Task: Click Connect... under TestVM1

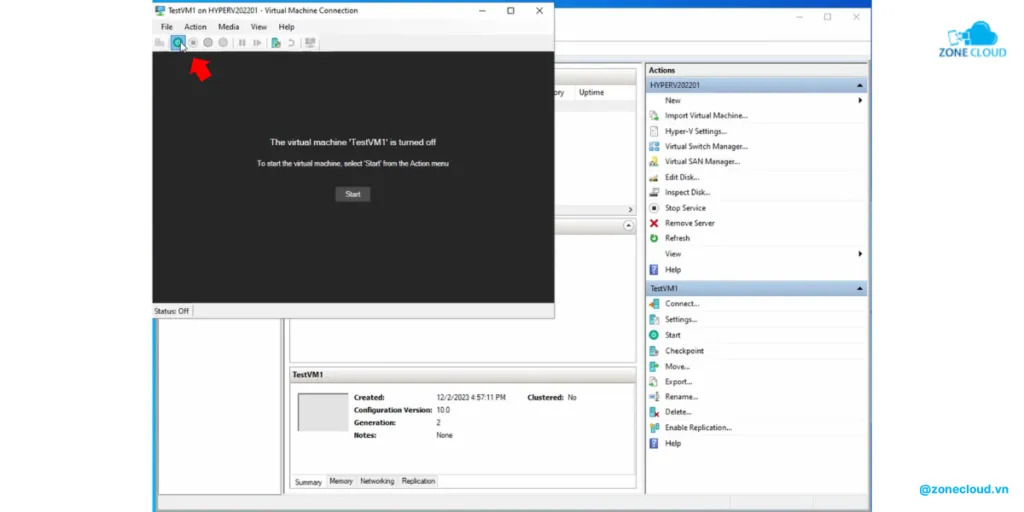Action: tap(682, 304)
